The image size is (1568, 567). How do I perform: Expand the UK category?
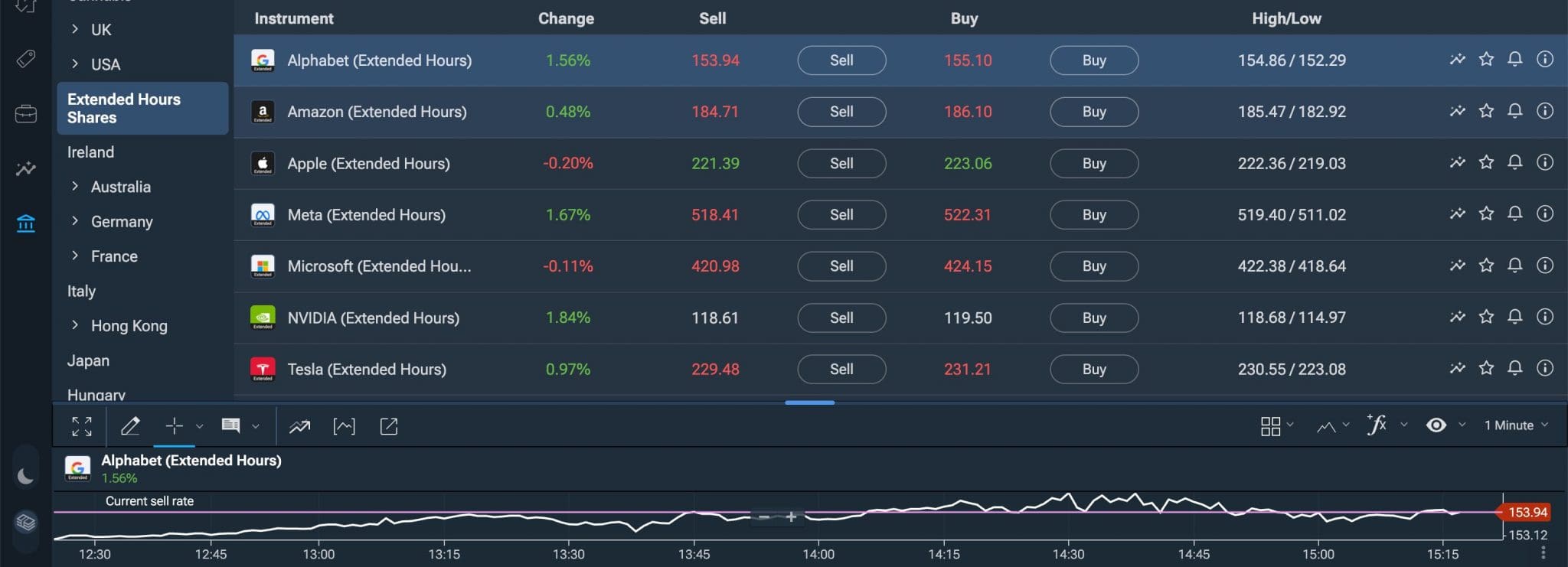click(74, 29)
